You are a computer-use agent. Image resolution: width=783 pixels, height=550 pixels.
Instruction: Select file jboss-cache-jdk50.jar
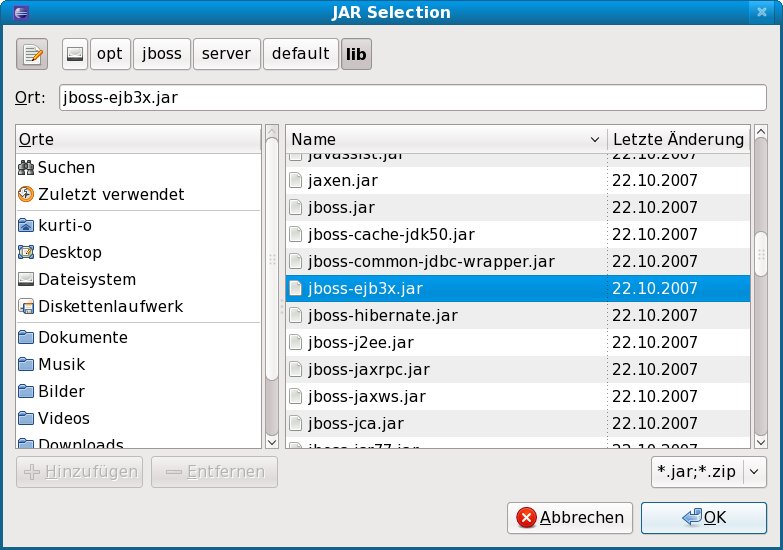[518, 234]
